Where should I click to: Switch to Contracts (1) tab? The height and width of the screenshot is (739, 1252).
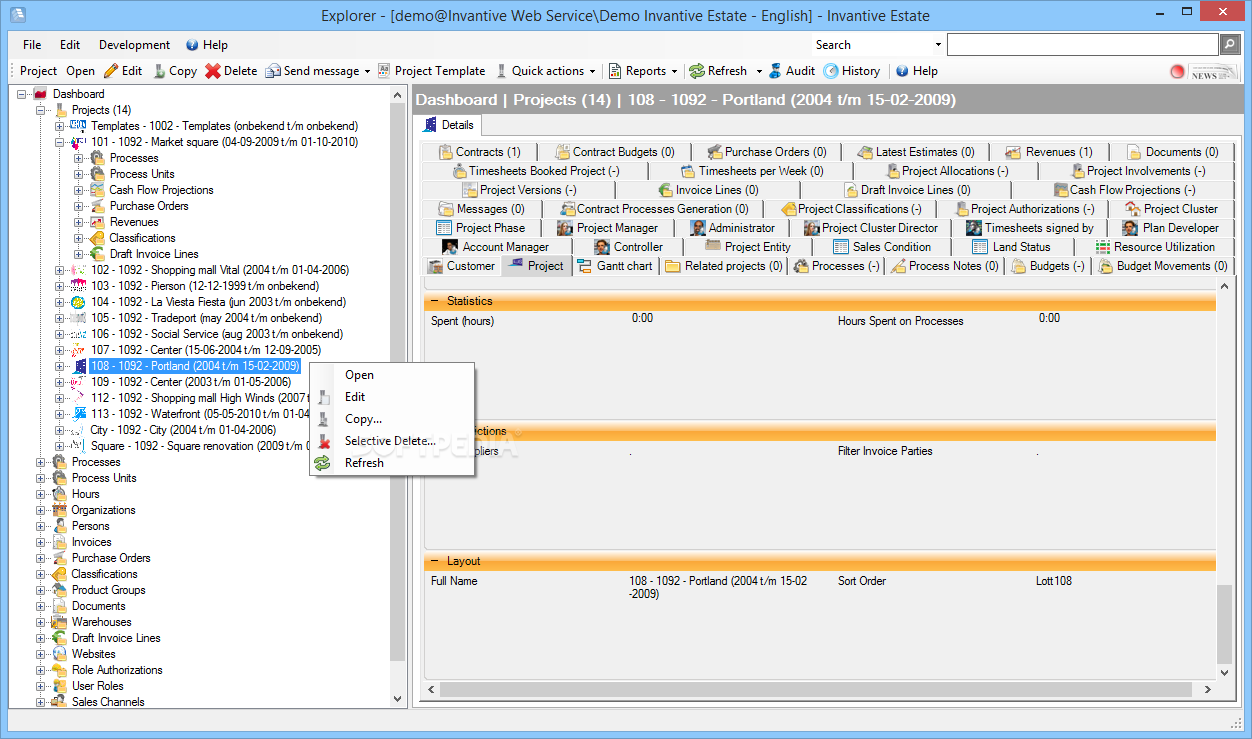click(479, 152)
